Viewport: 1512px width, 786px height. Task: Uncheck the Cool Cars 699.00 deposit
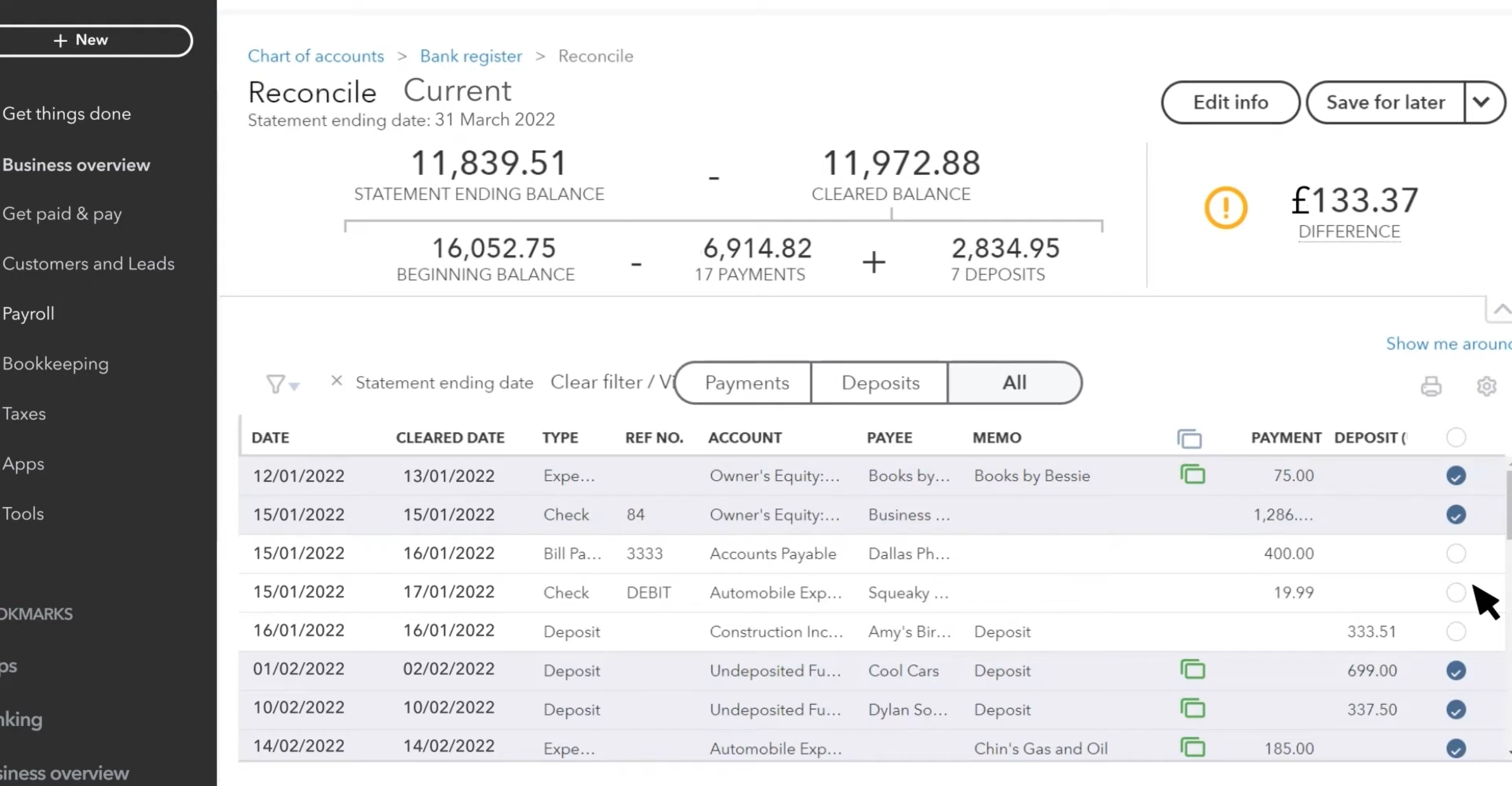click(1456, 670)
